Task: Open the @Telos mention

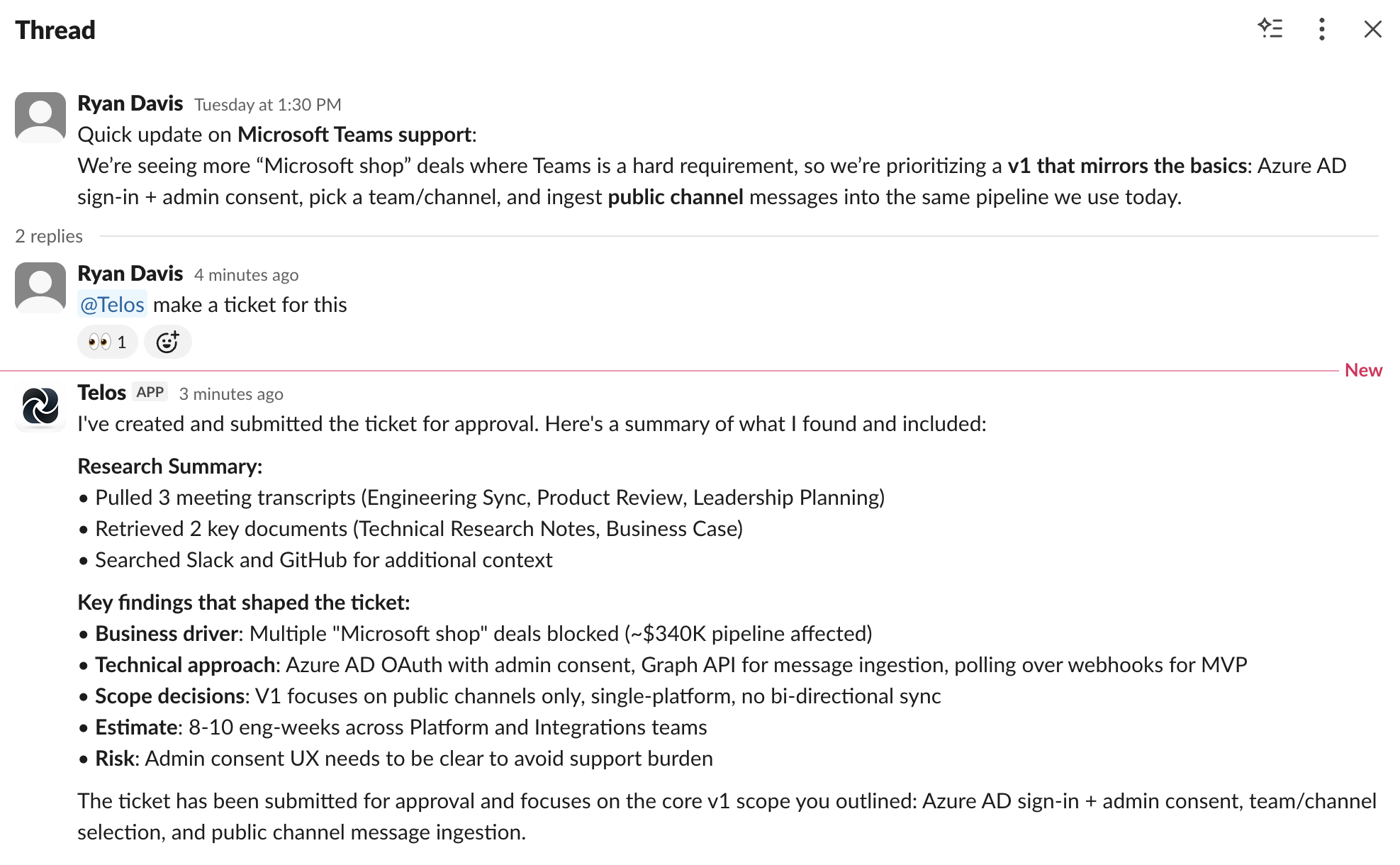Action: coord(112,304)
